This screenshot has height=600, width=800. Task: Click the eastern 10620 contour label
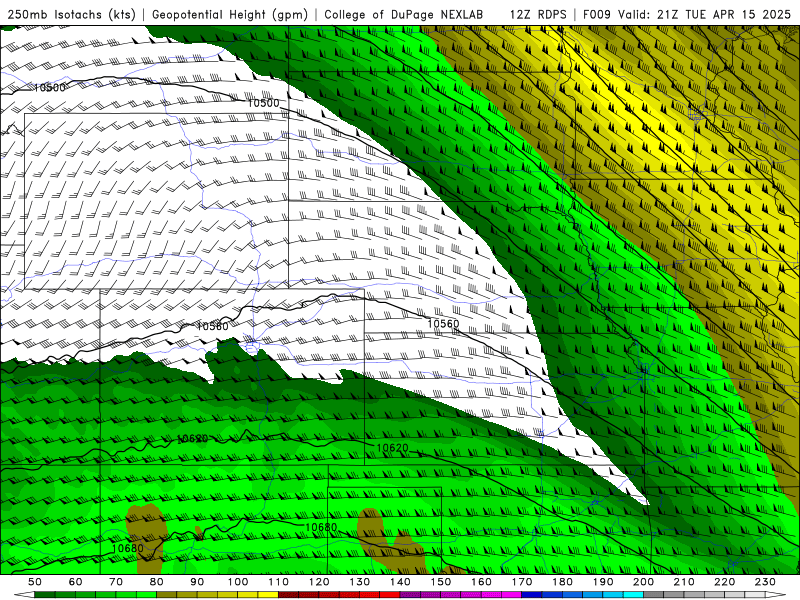point(392,447)
